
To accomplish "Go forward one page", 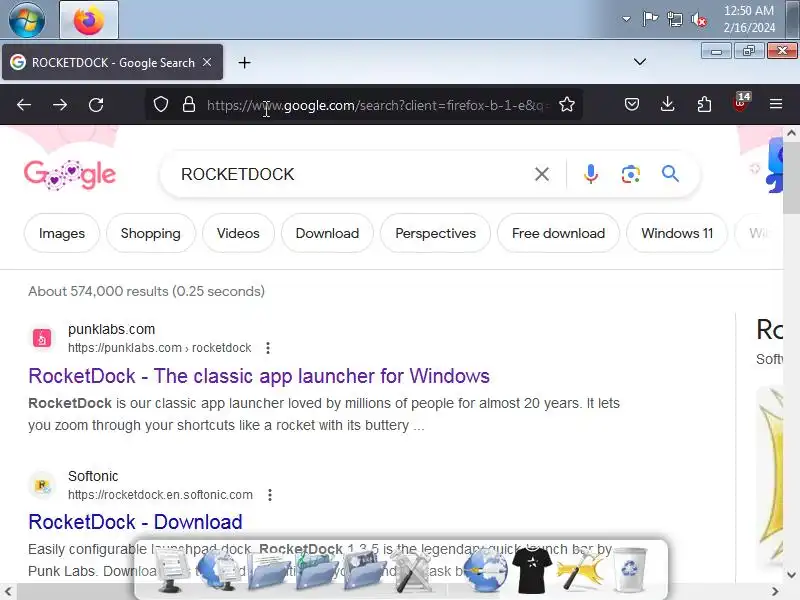I will (x=60, y=105).
